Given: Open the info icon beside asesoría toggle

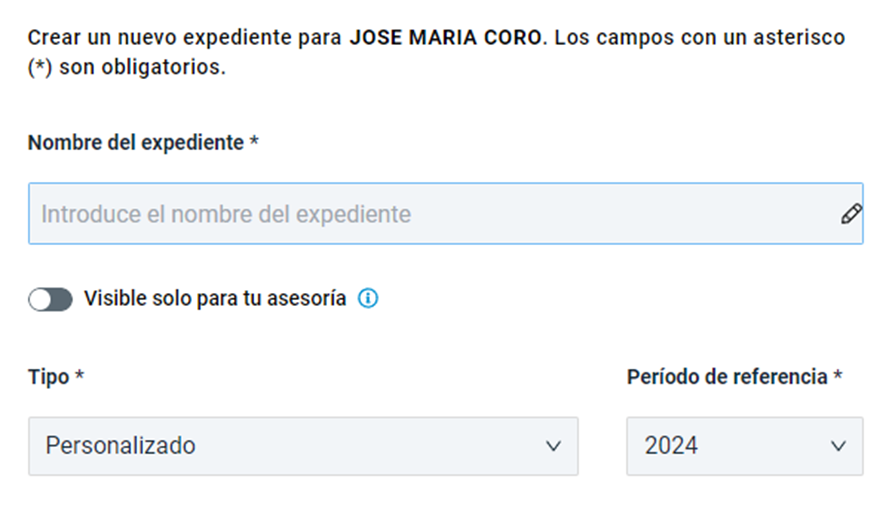Looking at the screenshot, I should 368,298.
